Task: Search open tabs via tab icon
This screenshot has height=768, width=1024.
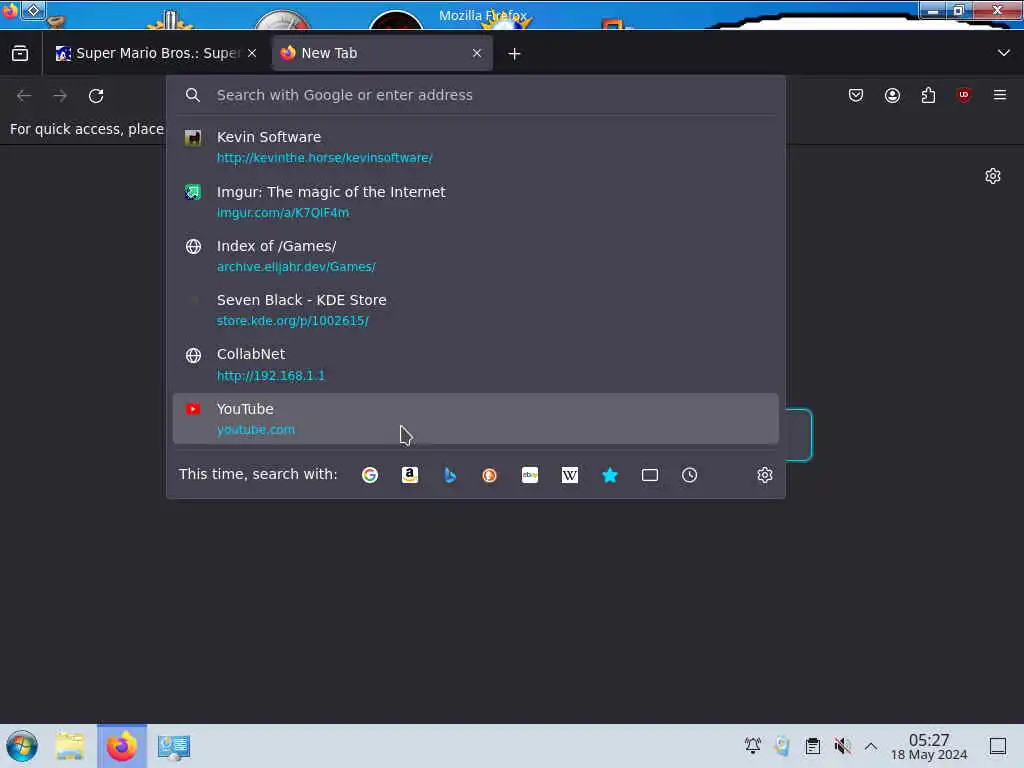Action: pyautogui.click(x=650, y=475)
